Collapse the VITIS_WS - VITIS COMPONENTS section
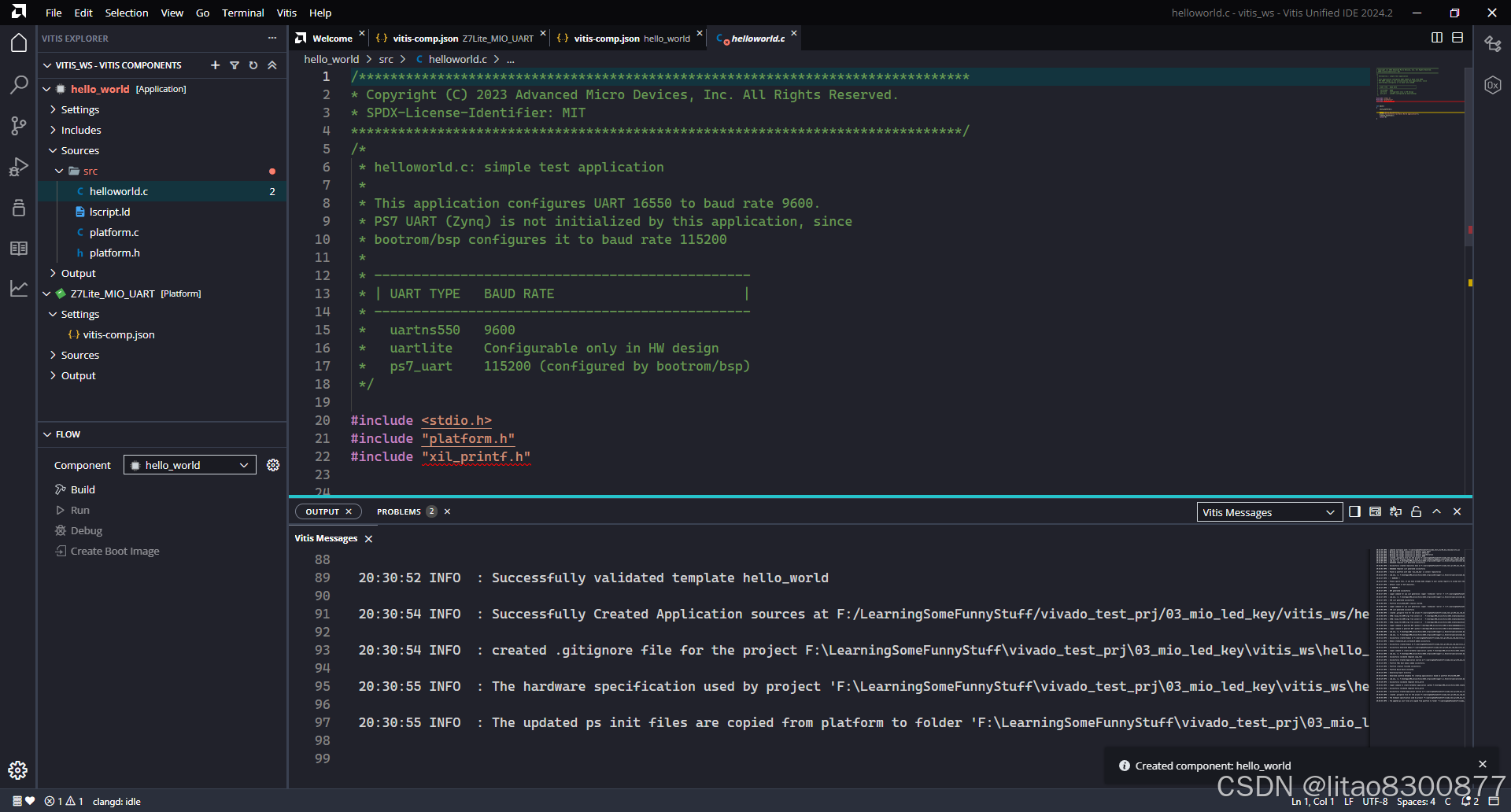 pyautogui.click(x=47, y=65)
